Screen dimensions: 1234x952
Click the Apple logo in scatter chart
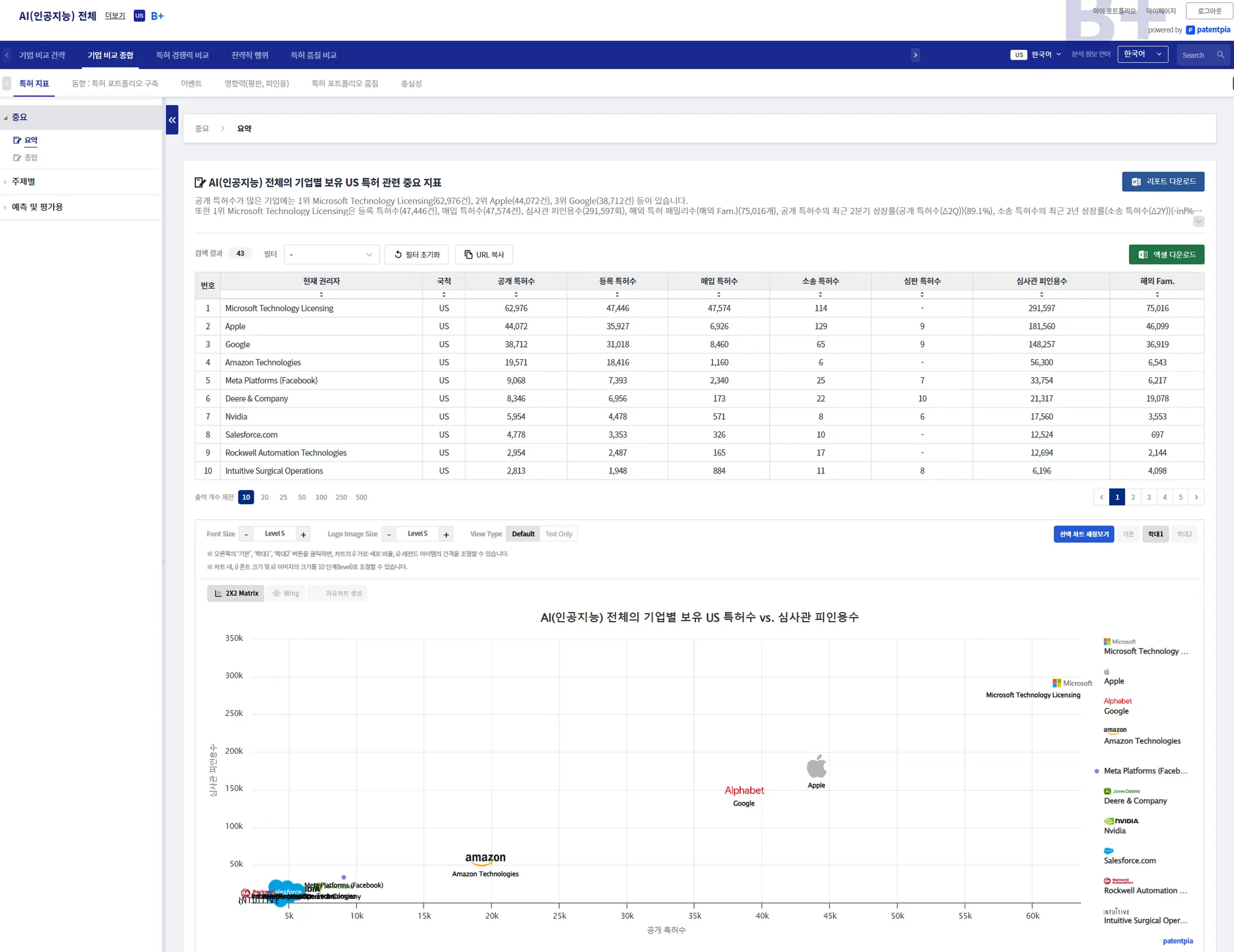pyautogui.click(x=816, y=766)
